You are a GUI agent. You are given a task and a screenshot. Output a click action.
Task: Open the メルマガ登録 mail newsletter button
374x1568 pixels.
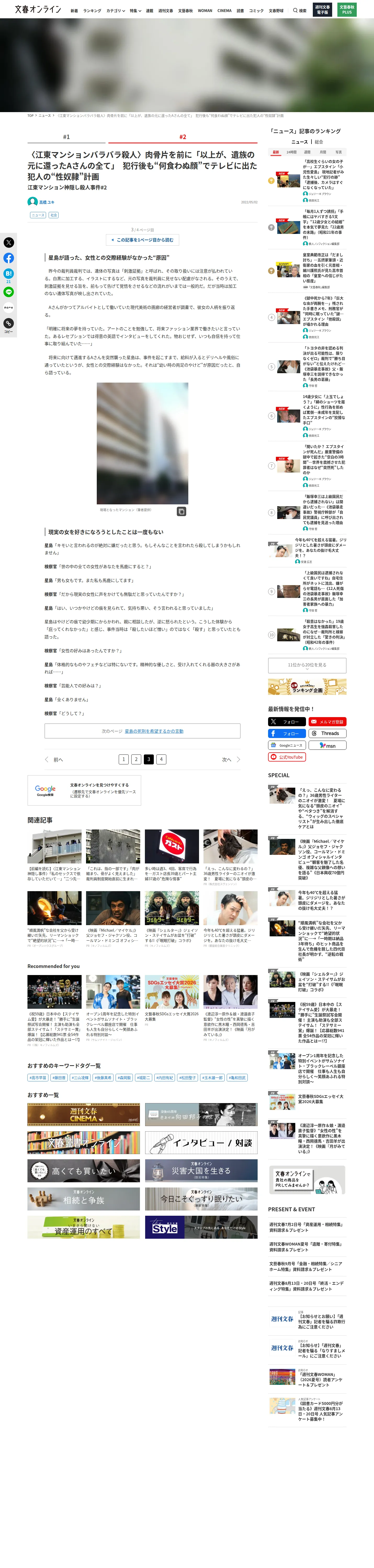tap(328, 722)
